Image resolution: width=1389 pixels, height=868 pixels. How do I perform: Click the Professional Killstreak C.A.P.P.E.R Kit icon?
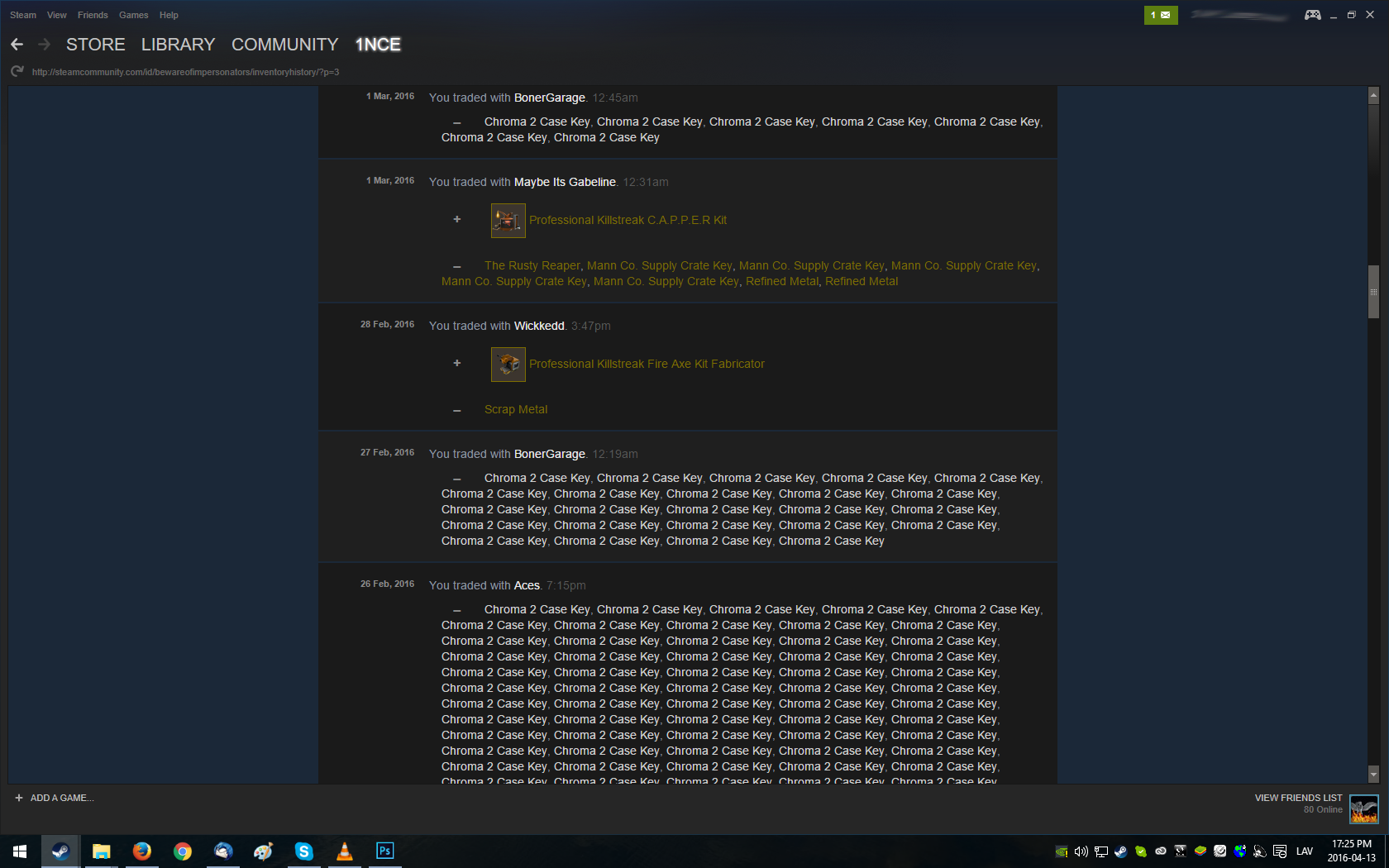(508, 221)
